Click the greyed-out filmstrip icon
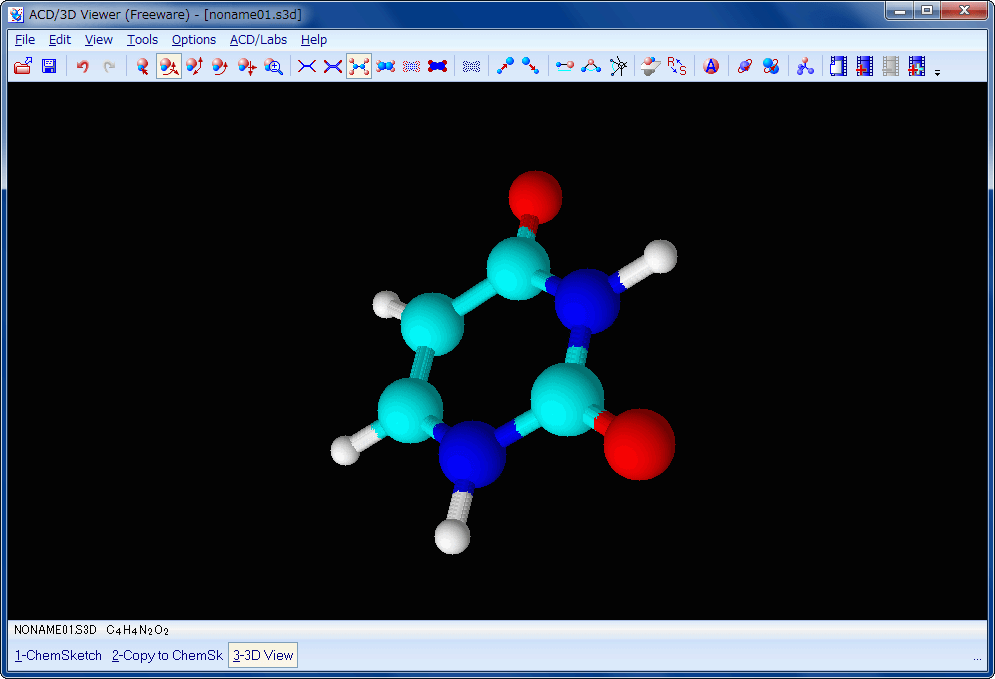Viewport: 995px width, 679px height. click(x=890, y=66)
